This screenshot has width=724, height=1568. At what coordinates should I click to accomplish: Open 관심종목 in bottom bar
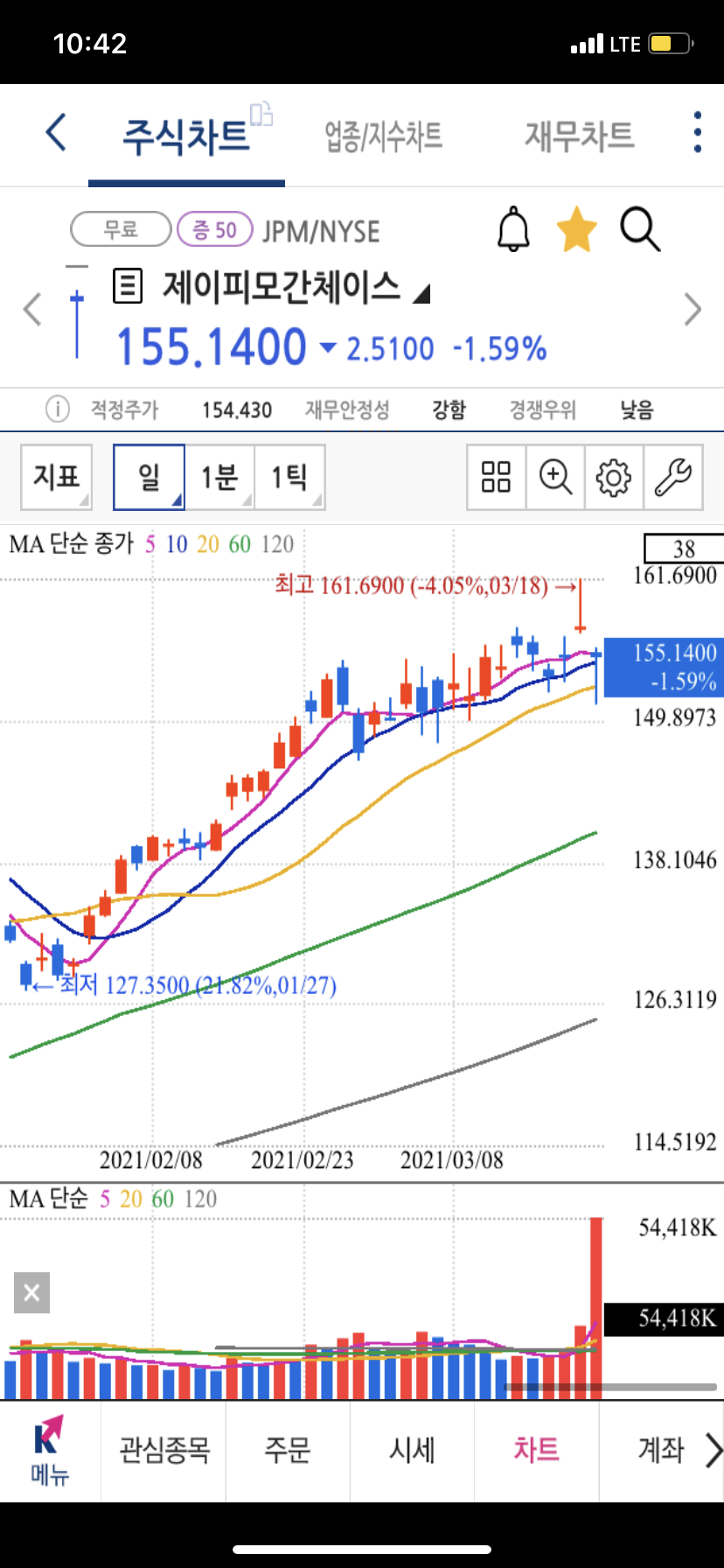tap(164, 1450)
